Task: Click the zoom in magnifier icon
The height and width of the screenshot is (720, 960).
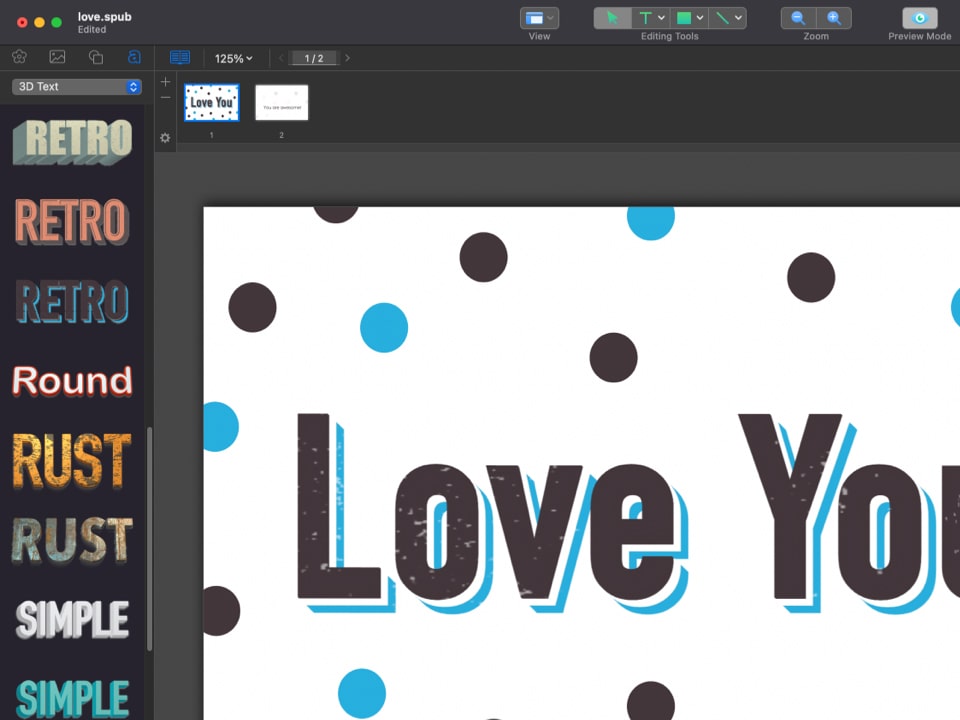Action: pos(835,17)
